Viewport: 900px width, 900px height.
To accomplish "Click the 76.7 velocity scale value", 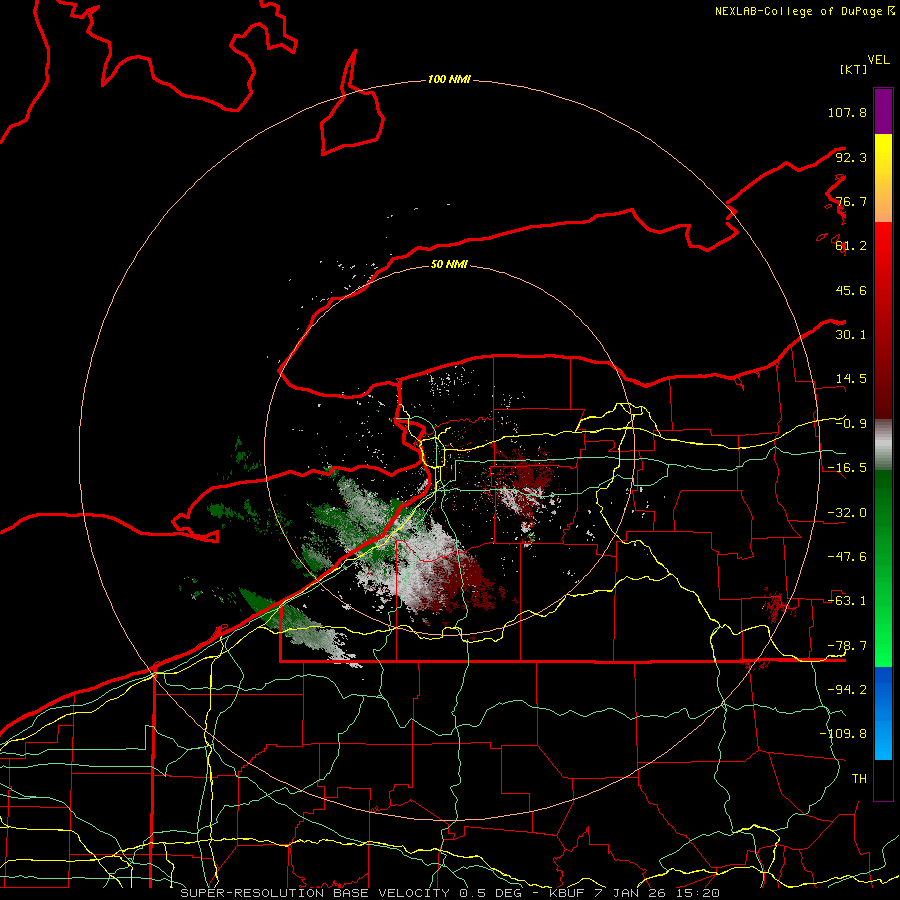I will click(851, 201).
